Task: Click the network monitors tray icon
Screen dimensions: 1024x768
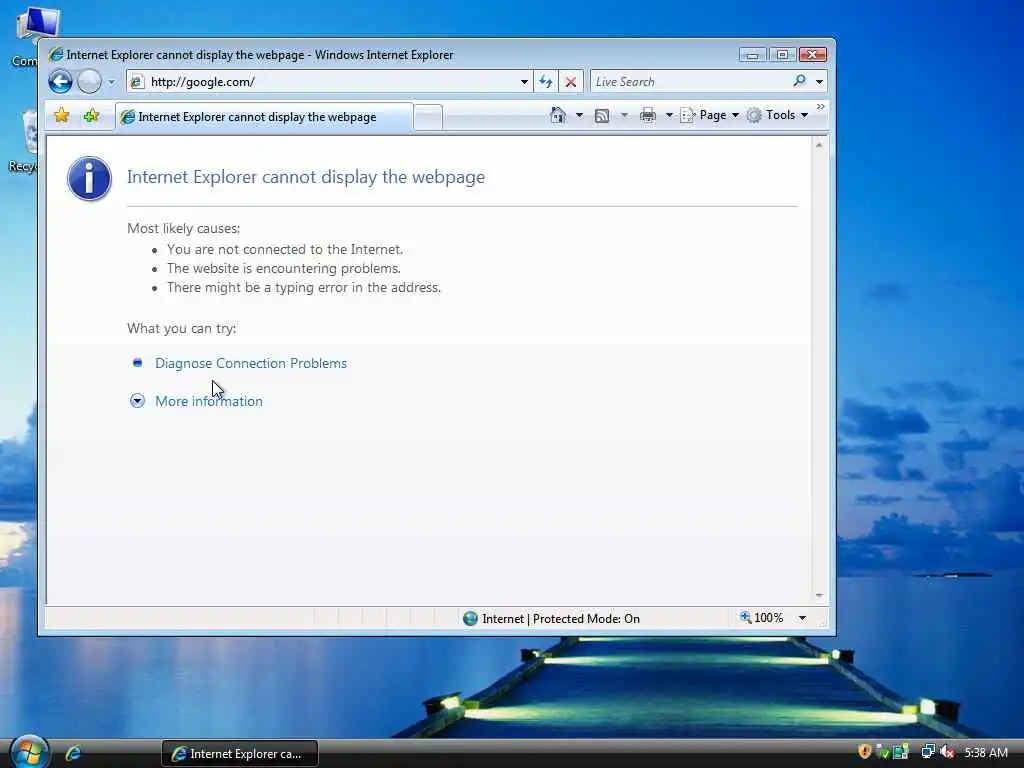Action: pos(927,752)
